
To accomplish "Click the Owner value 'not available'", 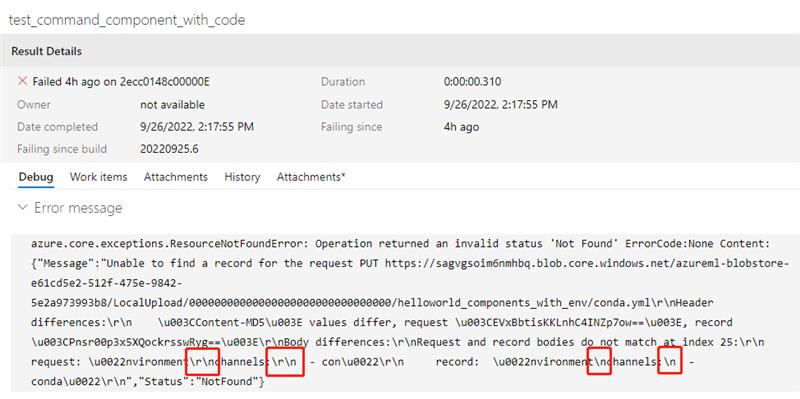I will 172,105.
